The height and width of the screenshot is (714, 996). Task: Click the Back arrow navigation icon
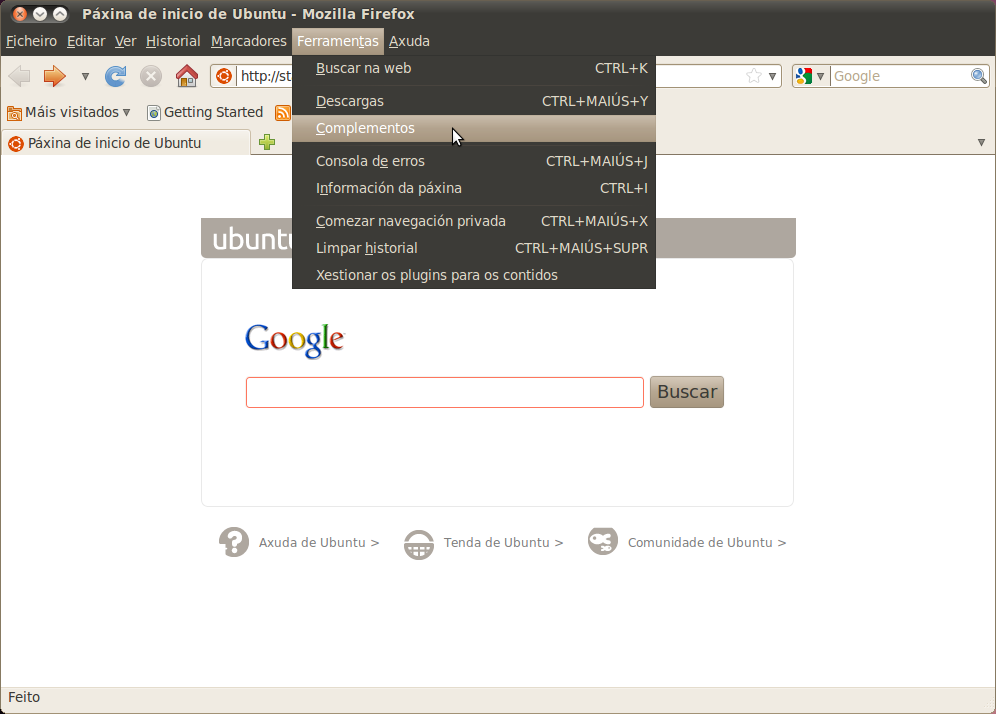pyautogui.click(x=20, y=76)
